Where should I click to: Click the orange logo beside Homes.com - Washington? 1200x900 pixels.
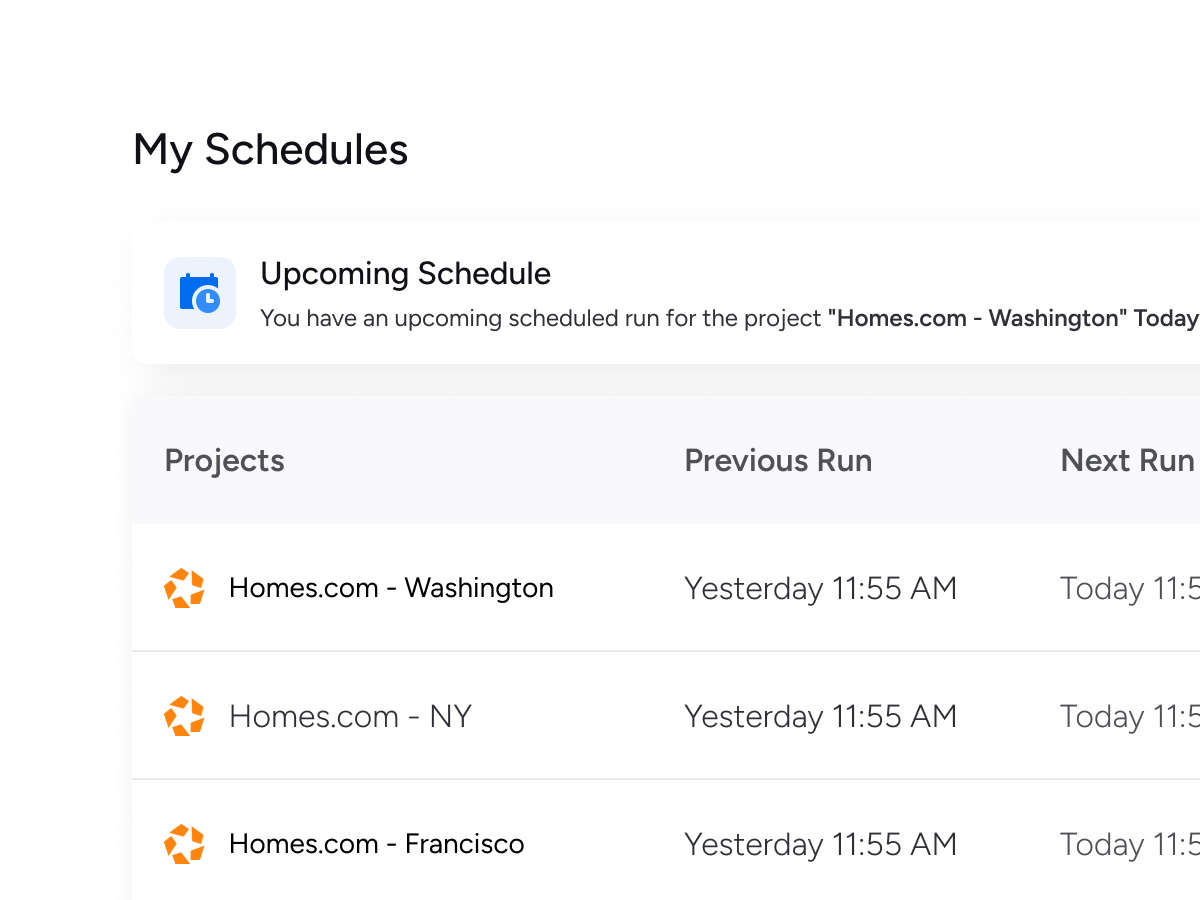(184, 588)
